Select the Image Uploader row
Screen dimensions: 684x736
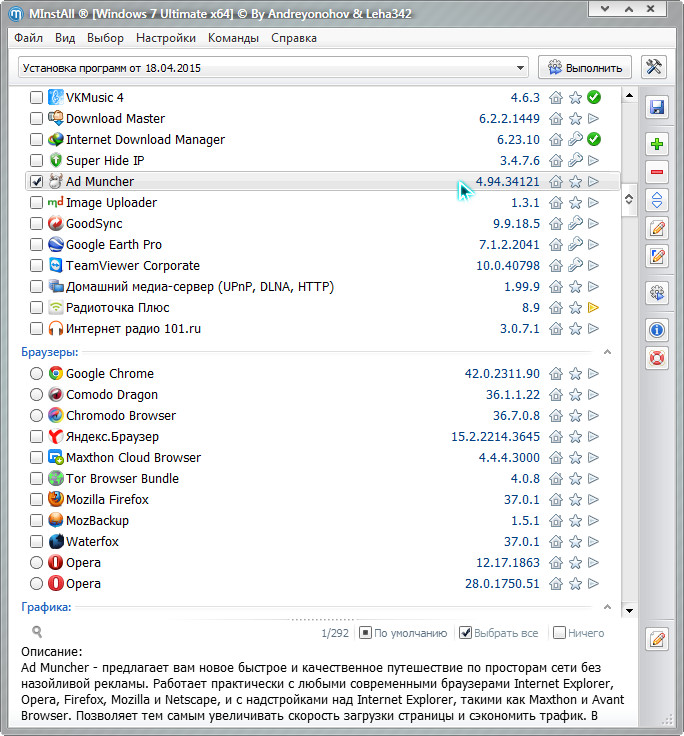click(323, 203)
